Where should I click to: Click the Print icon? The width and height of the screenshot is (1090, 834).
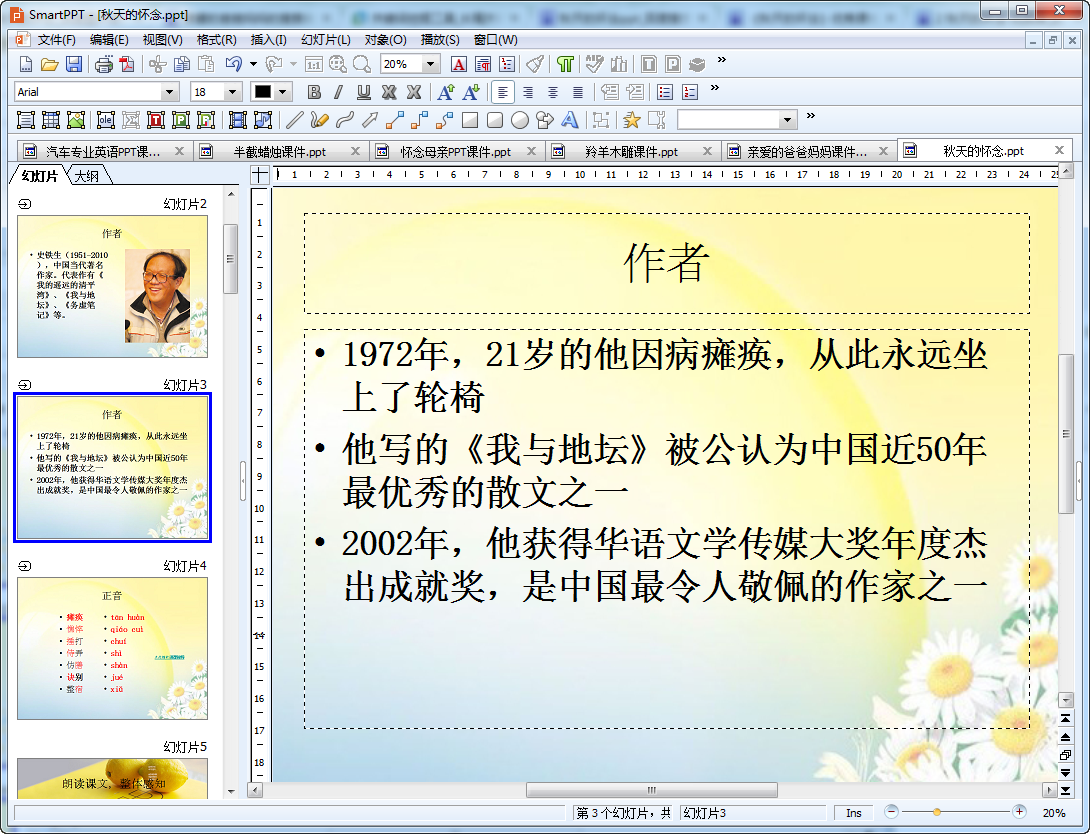[x=104, y=65]
